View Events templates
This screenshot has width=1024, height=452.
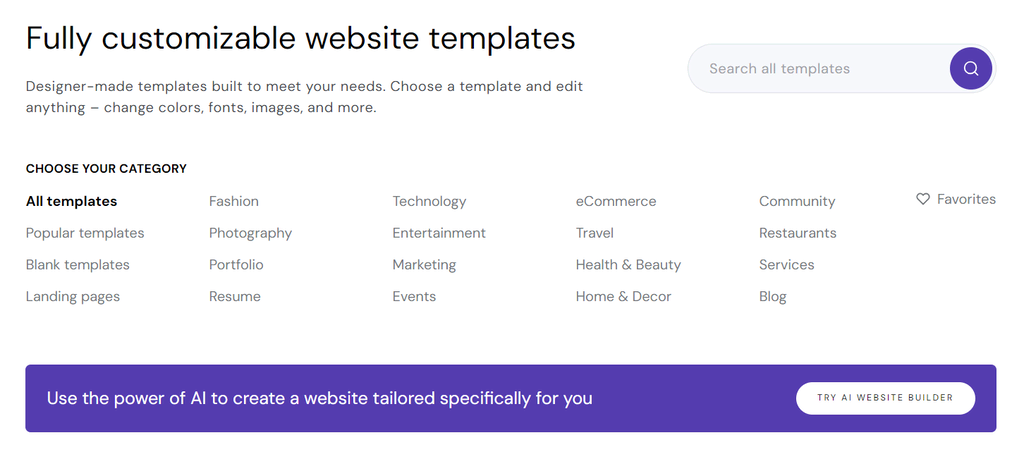414,297
